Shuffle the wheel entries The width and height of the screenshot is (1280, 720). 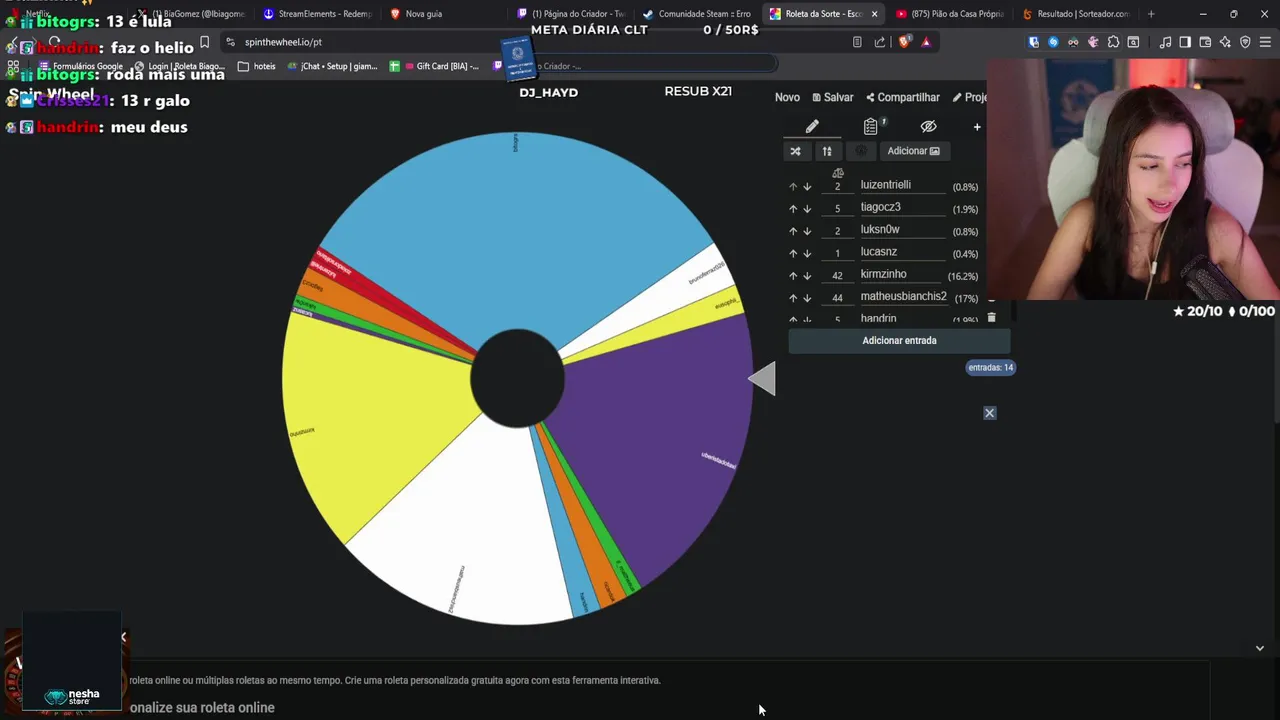coord(795,151)
